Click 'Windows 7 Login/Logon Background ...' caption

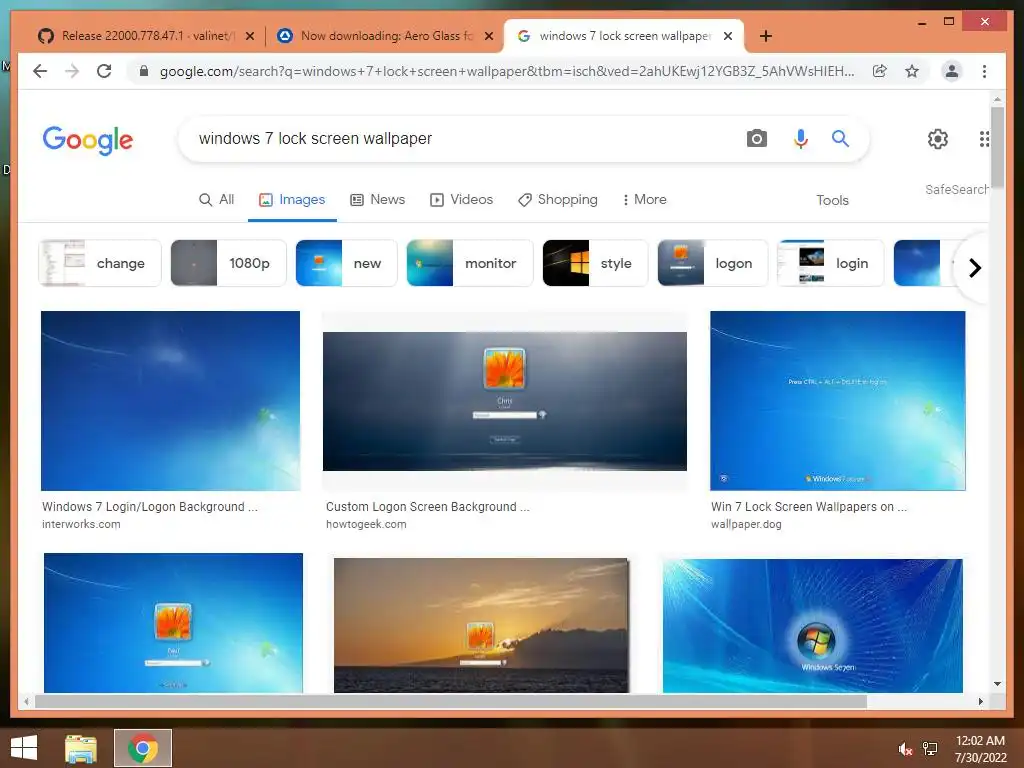coord(150,507)
